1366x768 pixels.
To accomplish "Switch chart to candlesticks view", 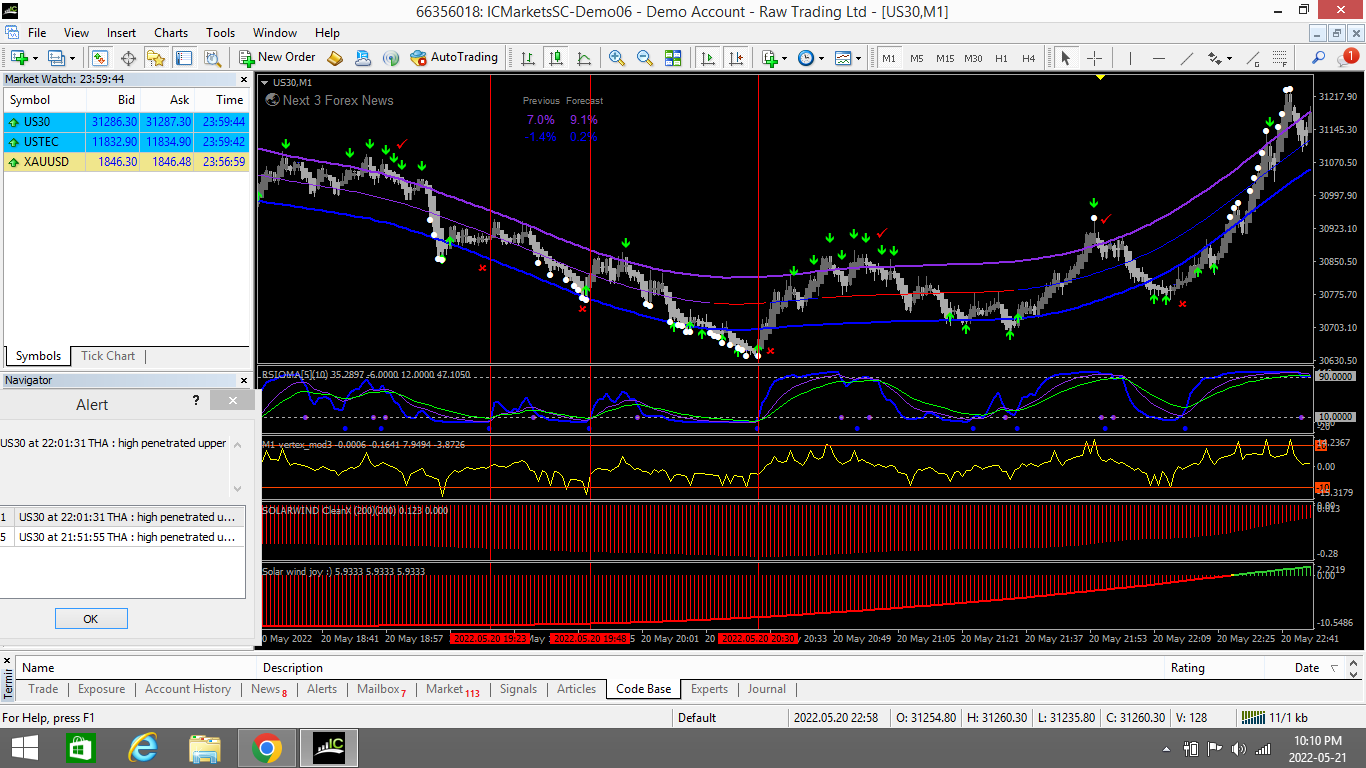I will click(556, 58).
